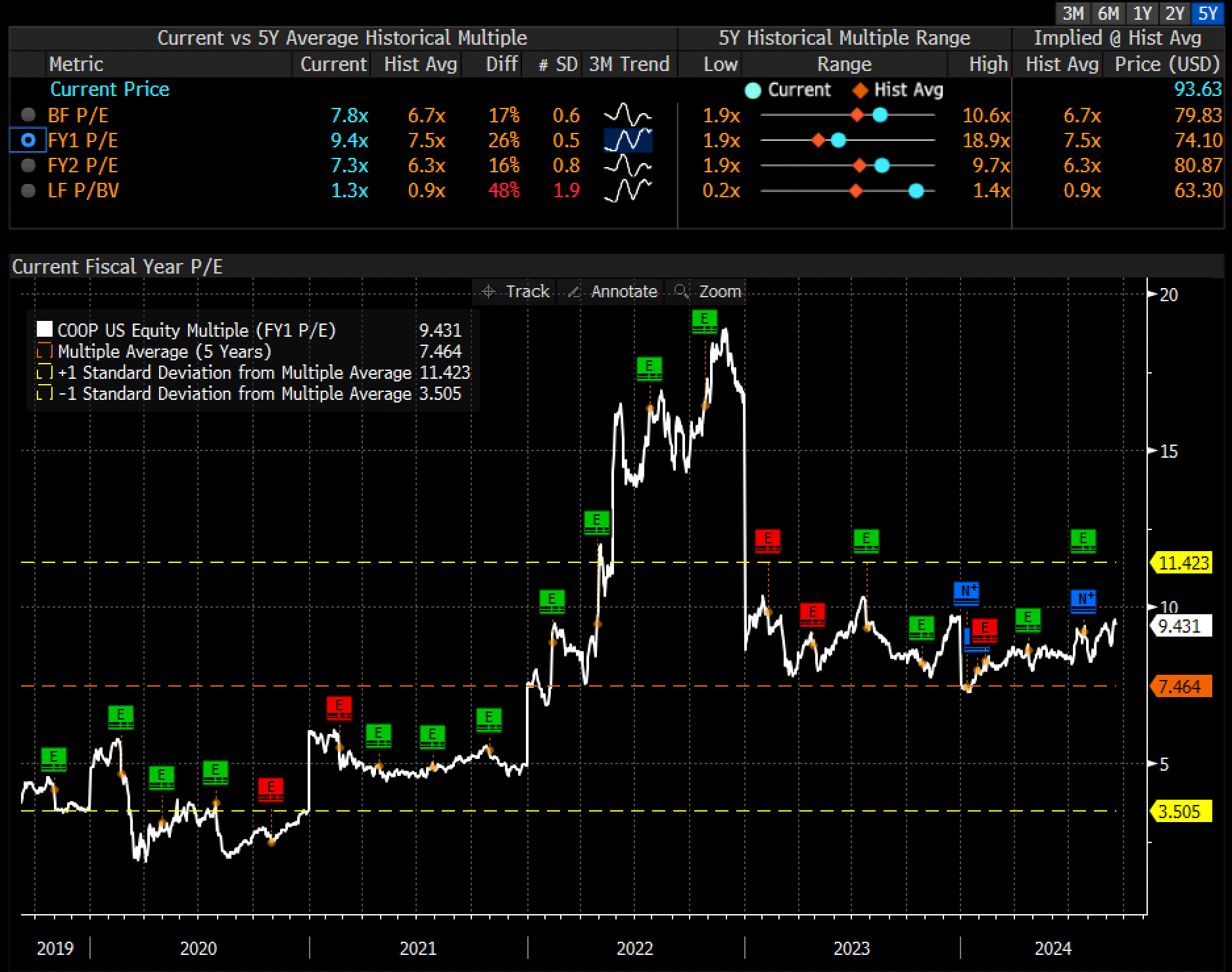Click the 18.9x high value
Screen dimensions: 1232x972
(x=986, y=141)
